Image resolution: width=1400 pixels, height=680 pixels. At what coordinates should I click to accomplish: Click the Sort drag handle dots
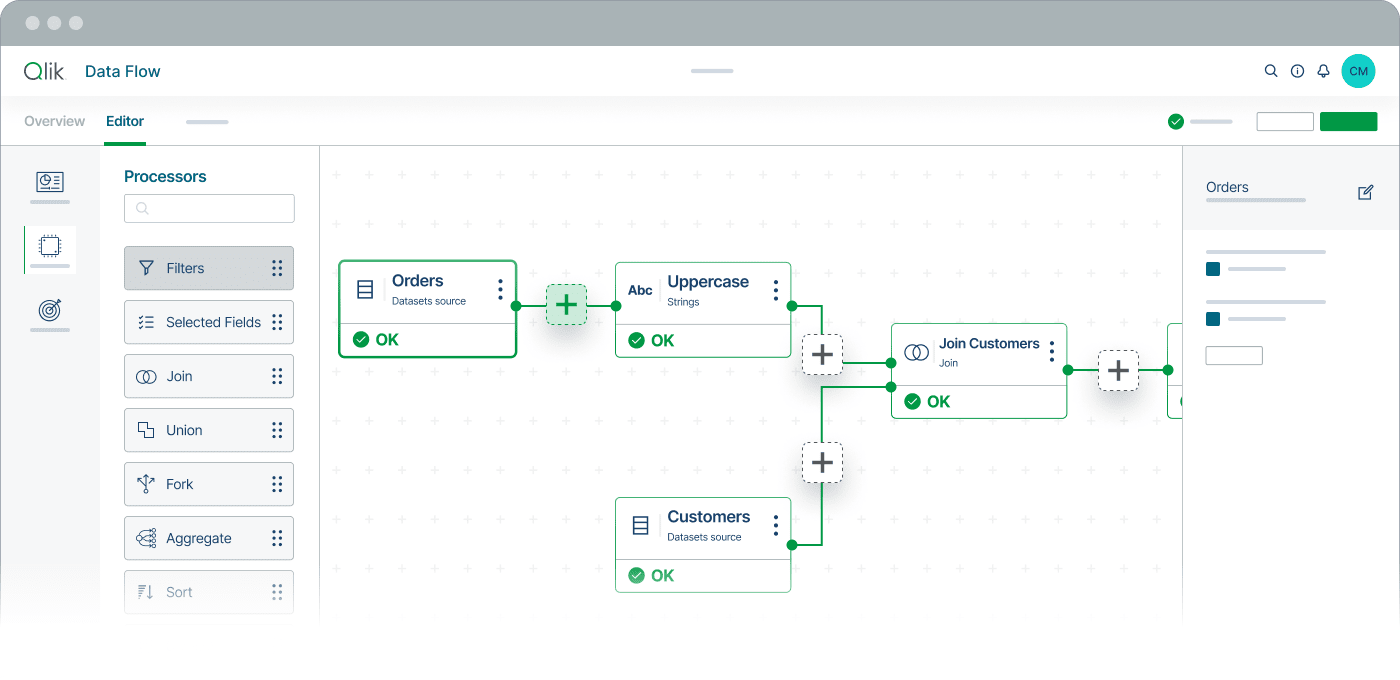pyautogui.click(x=277, y=592)
